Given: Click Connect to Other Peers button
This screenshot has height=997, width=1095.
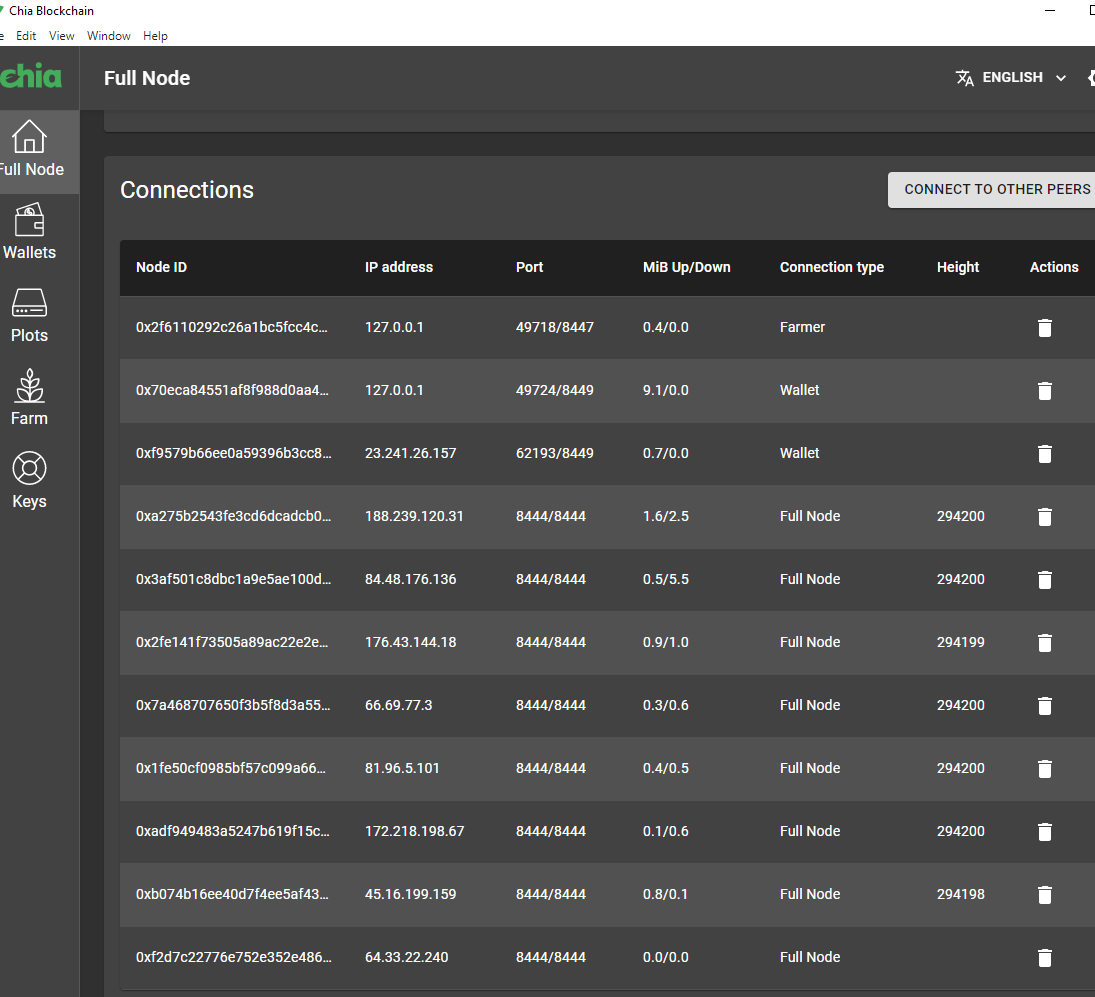Looking at the screenshot, I should (x=992, y=189).
